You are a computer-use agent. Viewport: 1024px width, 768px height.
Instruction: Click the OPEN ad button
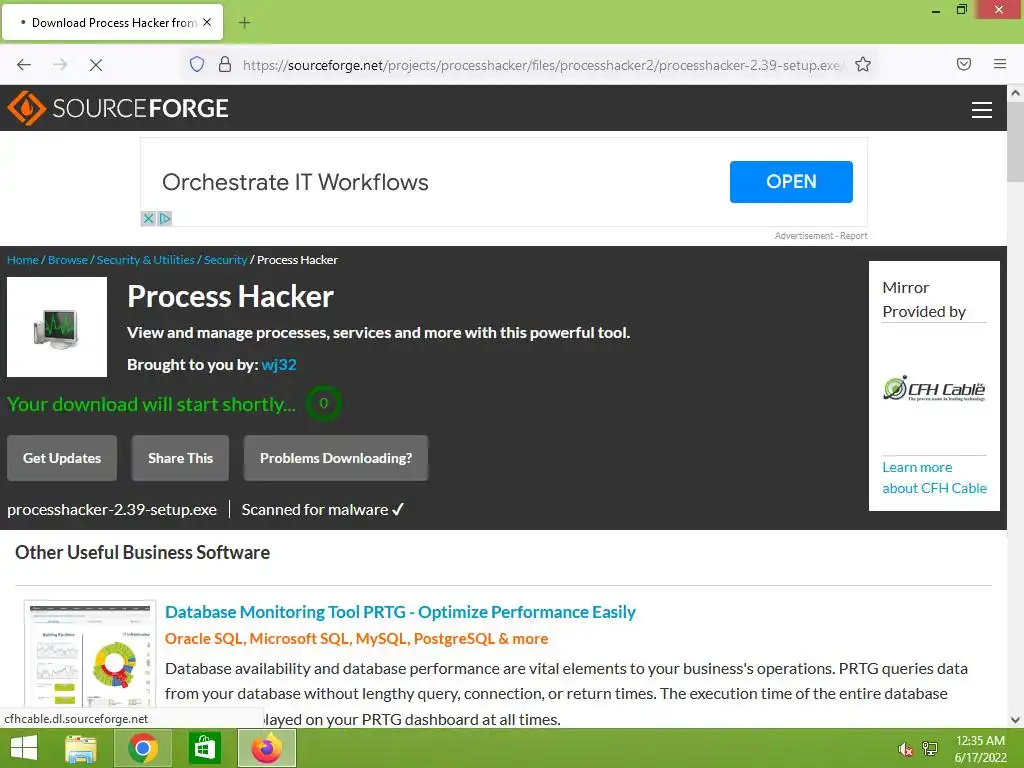point(791,182)
